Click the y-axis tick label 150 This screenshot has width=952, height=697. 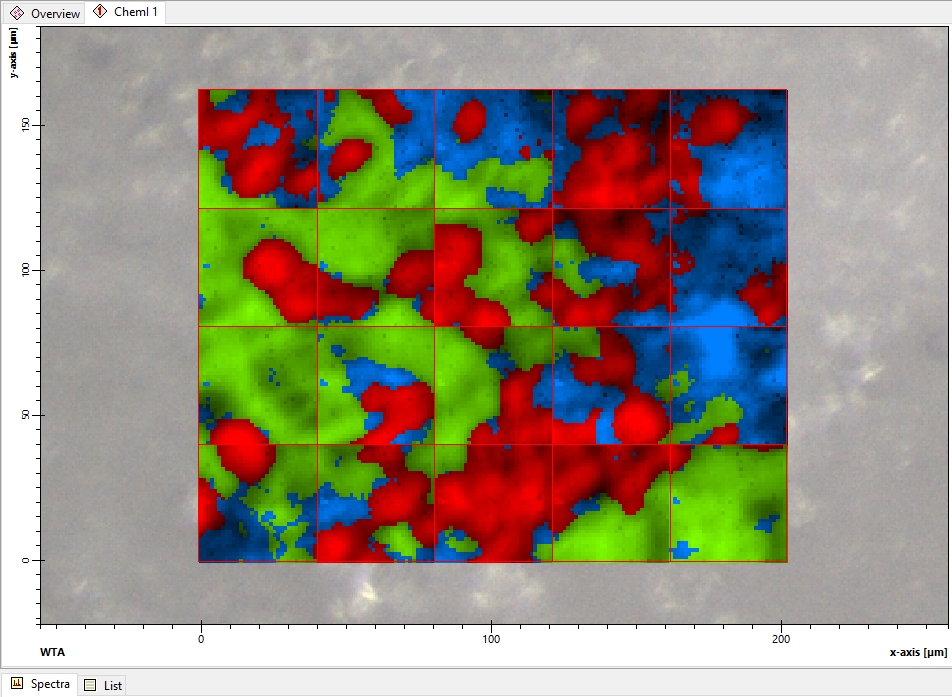pos(26,125)
